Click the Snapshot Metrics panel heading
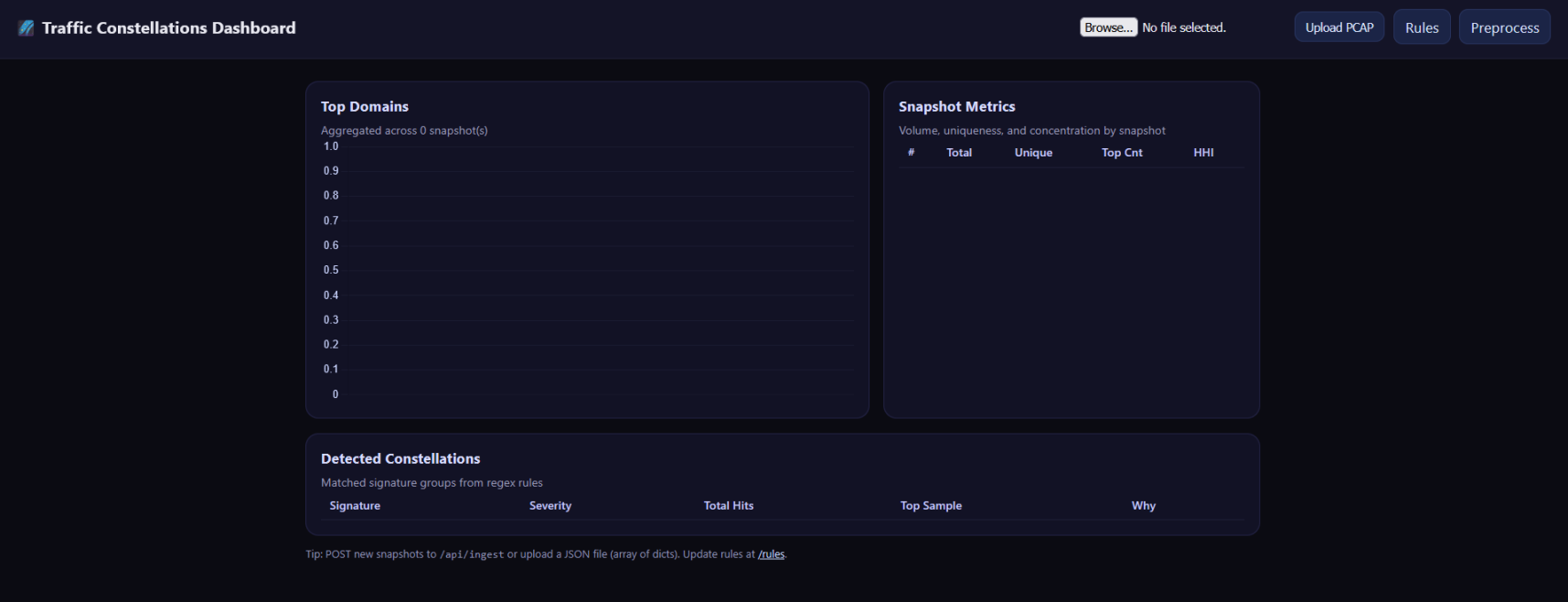 (x=956, y=107)
